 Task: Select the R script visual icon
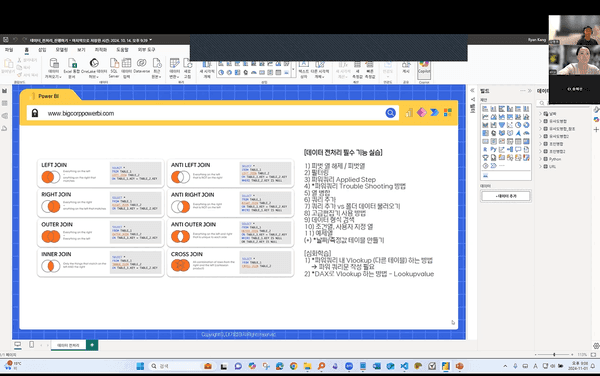coord(485,149)
